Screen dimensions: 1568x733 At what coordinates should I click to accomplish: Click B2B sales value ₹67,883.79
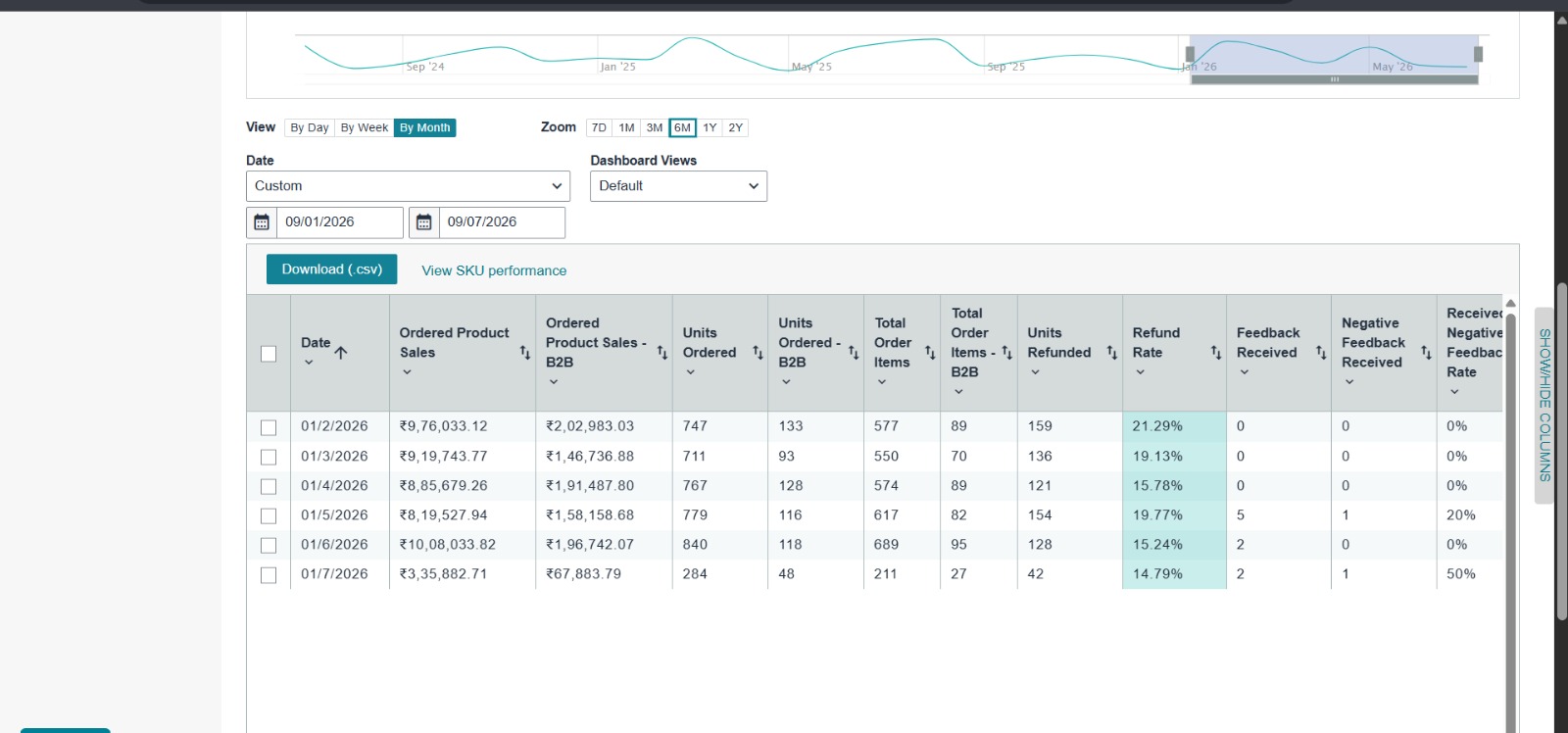583,574
